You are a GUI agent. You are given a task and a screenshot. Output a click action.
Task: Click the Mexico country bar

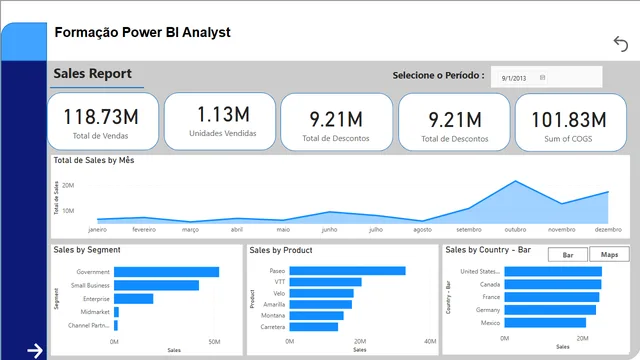[x=545, y=322]
